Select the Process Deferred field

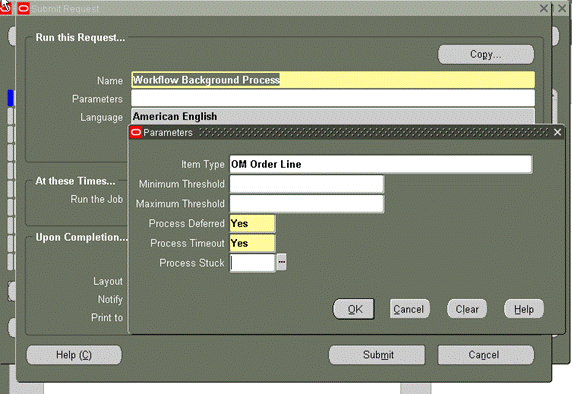[252, 223]
